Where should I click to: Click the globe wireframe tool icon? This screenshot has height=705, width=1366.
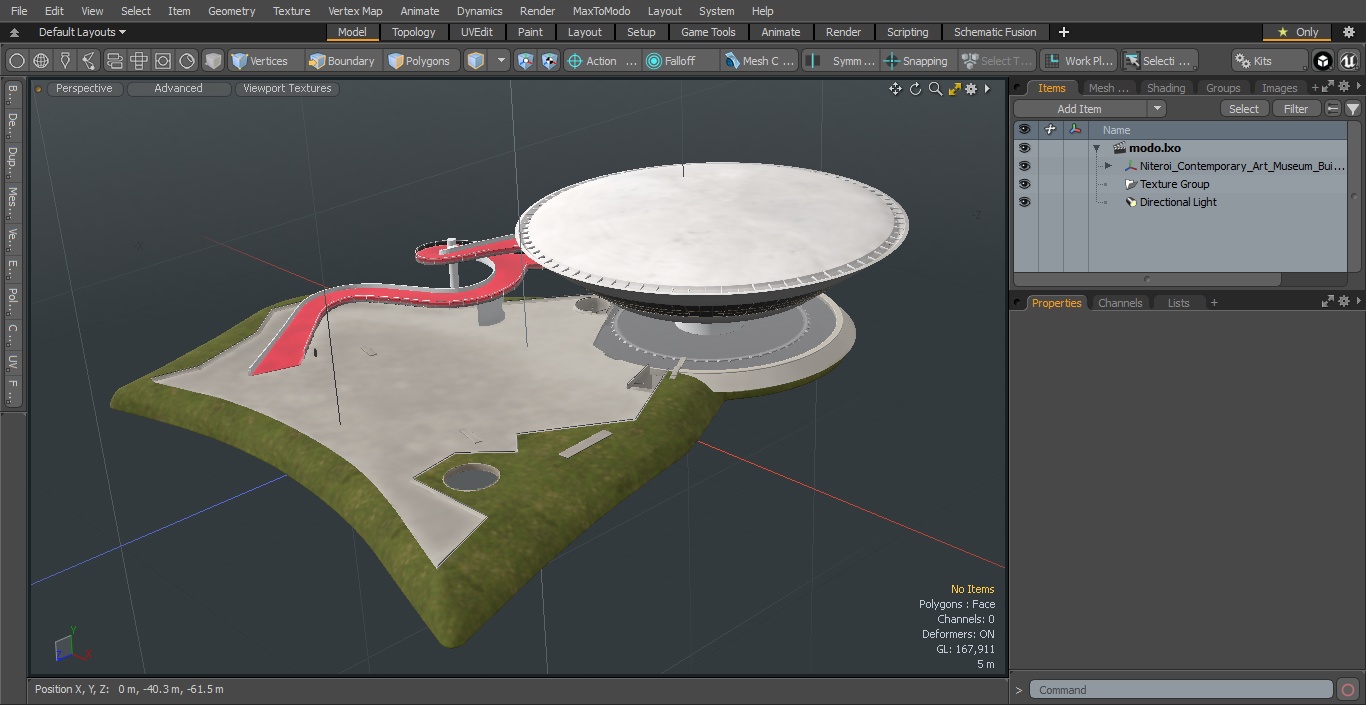41,61
